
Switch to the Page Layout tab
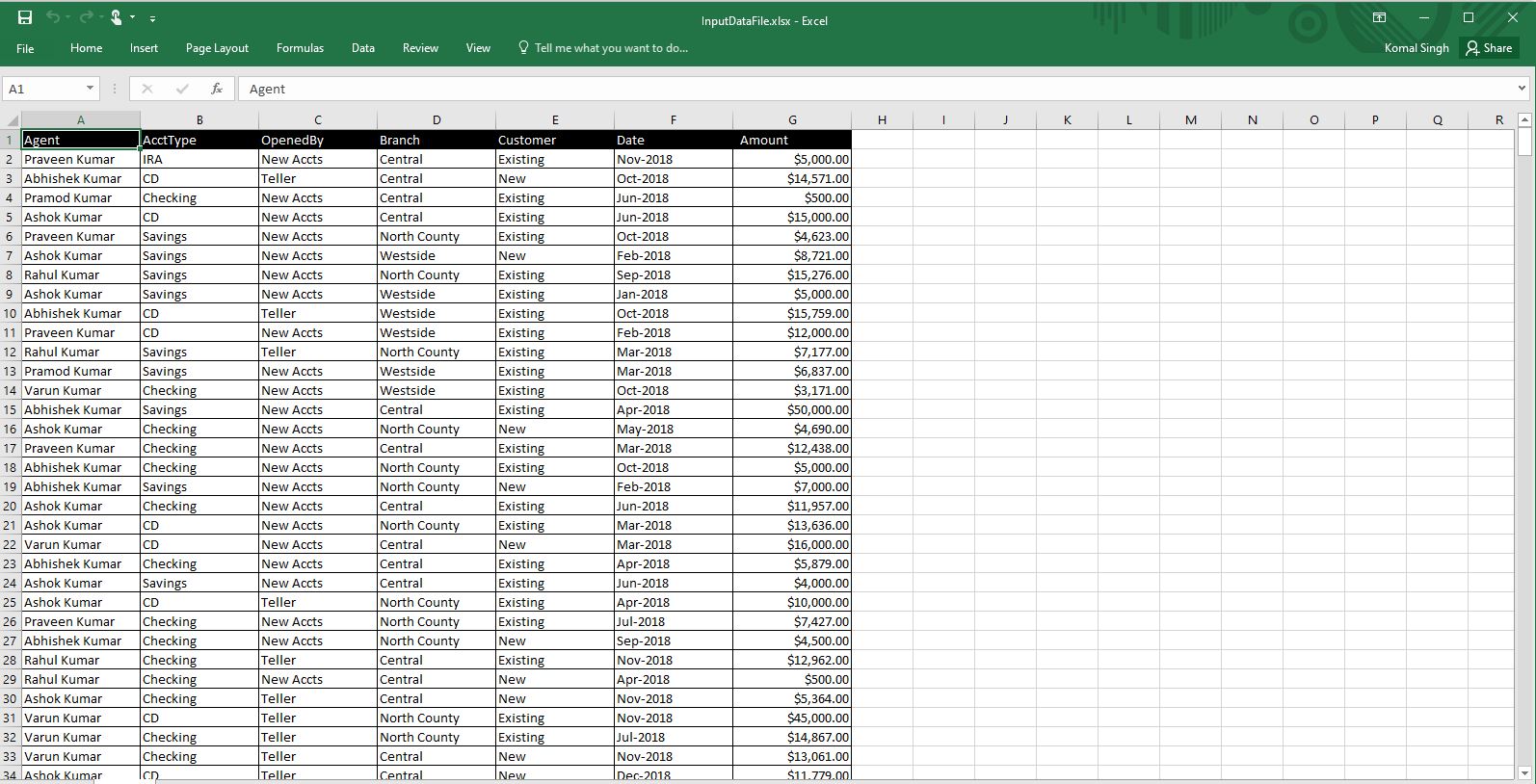point(217,48)
